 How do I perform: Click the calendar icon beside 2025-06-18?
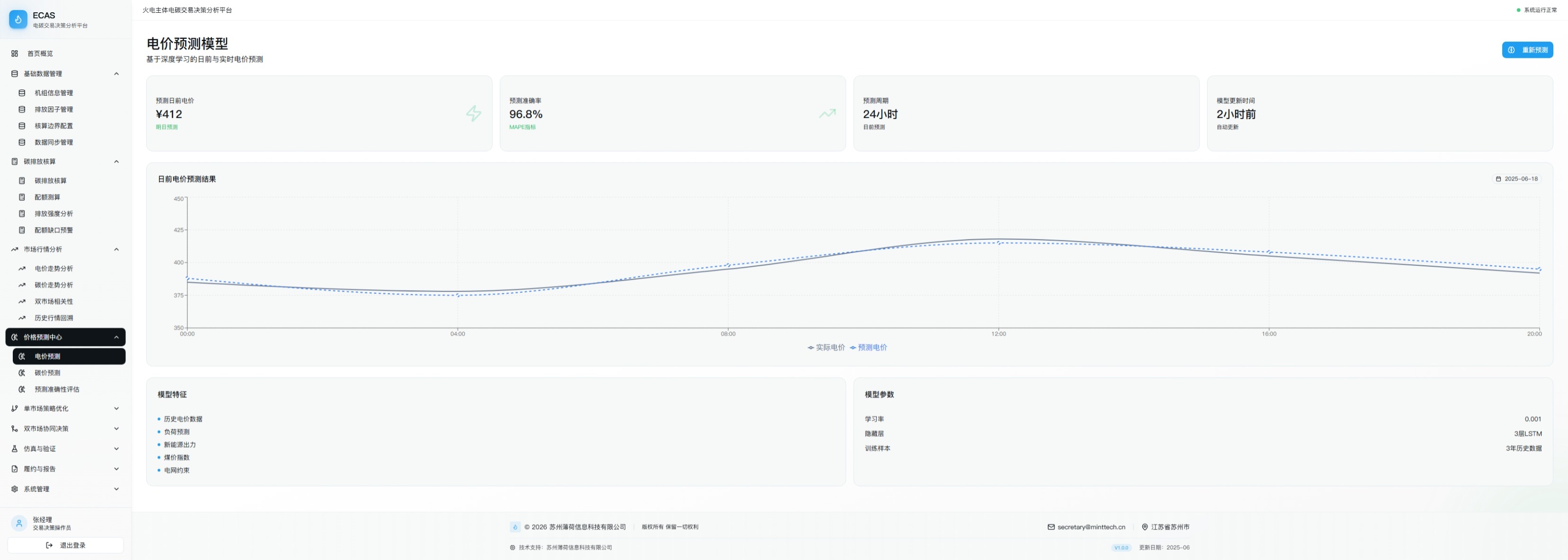tap(1498, 179)
